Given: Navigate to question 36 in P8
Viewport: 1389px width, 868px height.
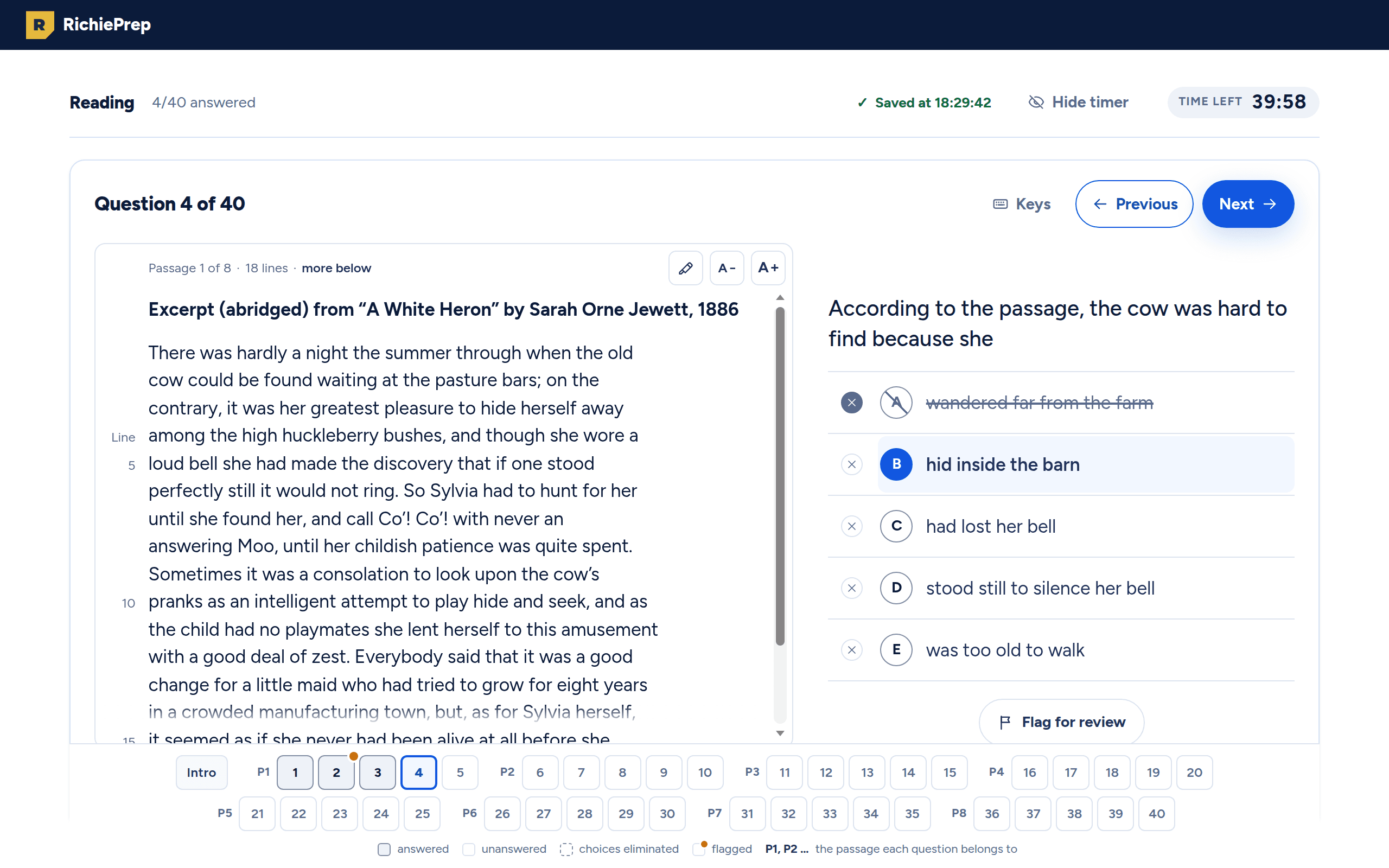Looking at the screenshot, I should pyautogui.click(x=992, y=813).
